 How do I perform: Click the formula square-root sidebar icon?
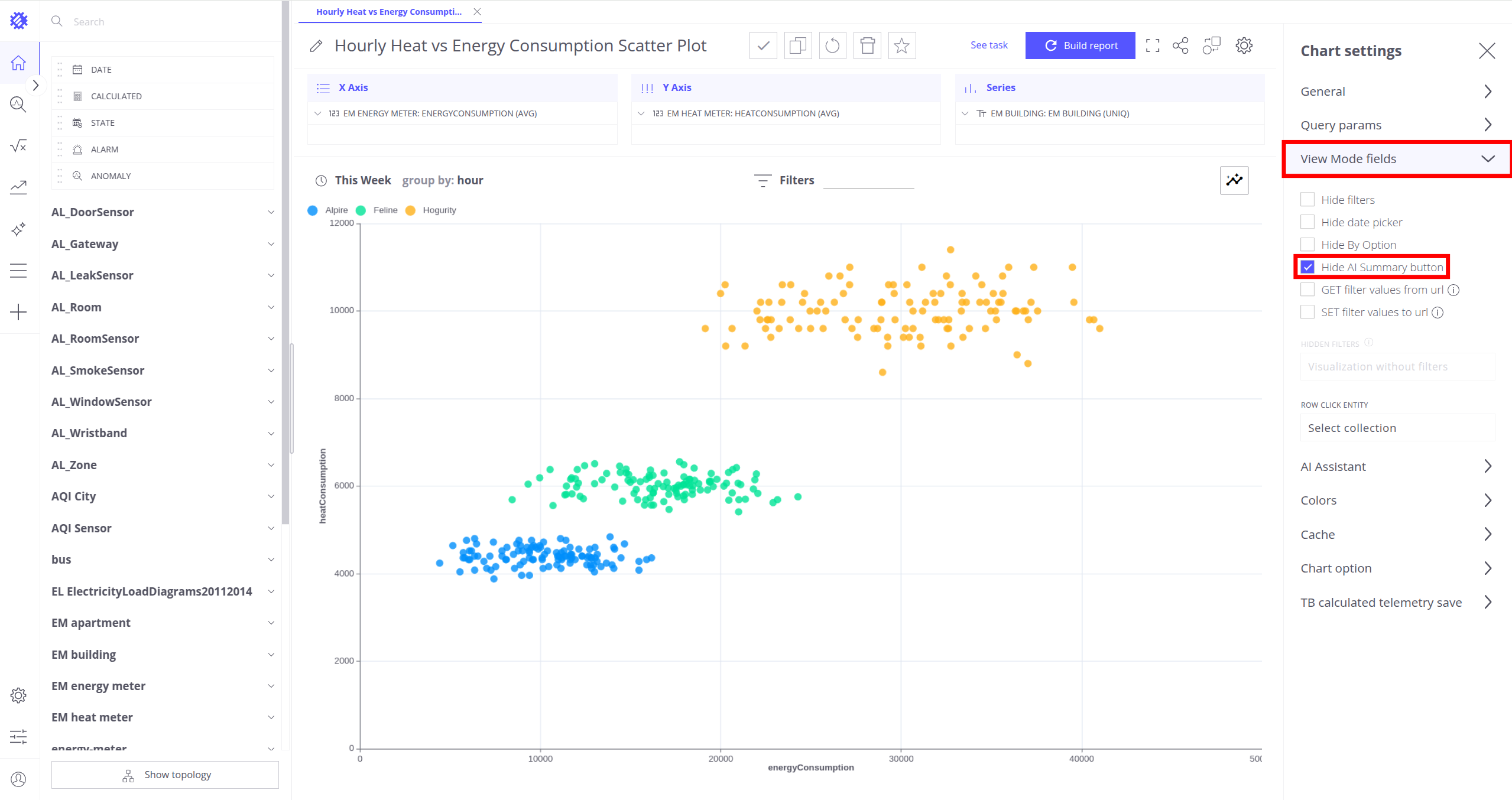point(18,145)
